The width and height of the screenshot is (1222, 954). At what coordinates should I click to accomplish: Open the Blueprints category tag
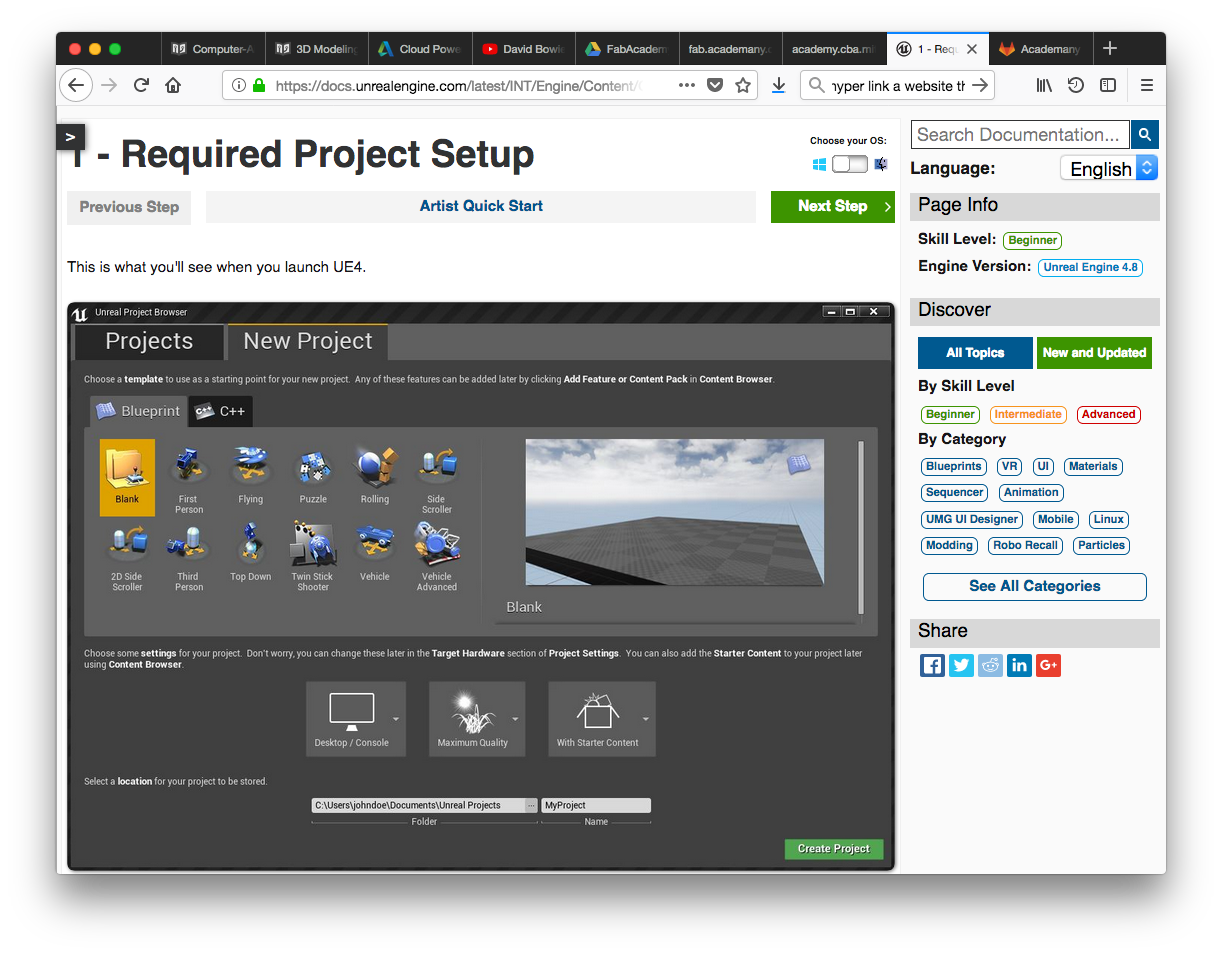954,466
